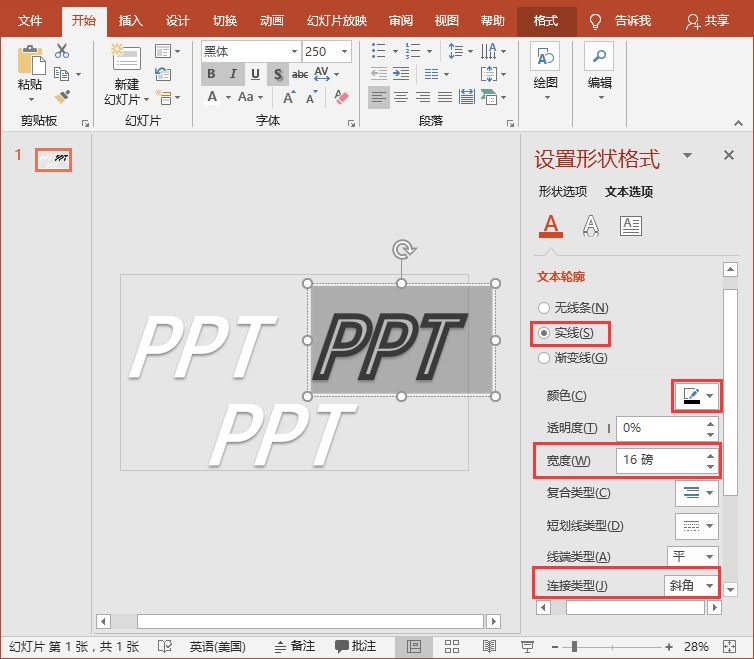This screenshot has width=754, height=659.
Task: Close the Format Shape pane
Action: click(x=729, y=155)
